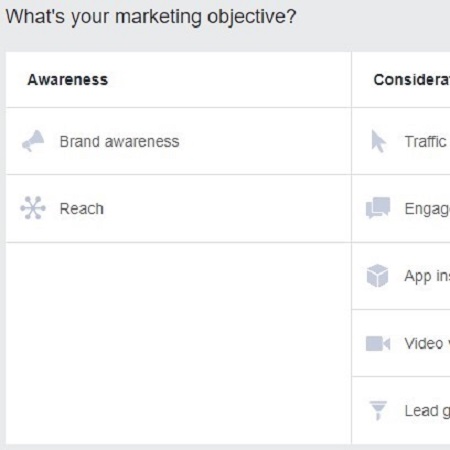
Task: Click the Awareness column header
Action: (68, 80)
